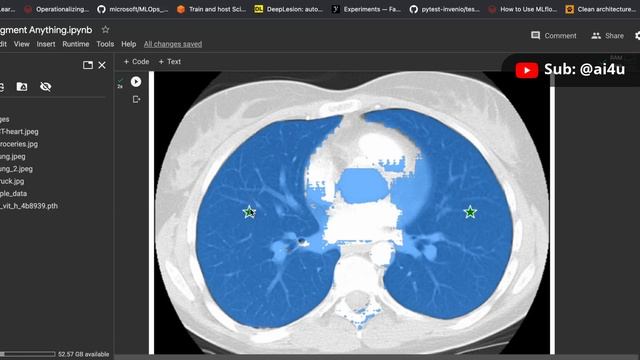Select the groceries.jpg file
This screenshot has width=640, height=360.
[19, 144]
